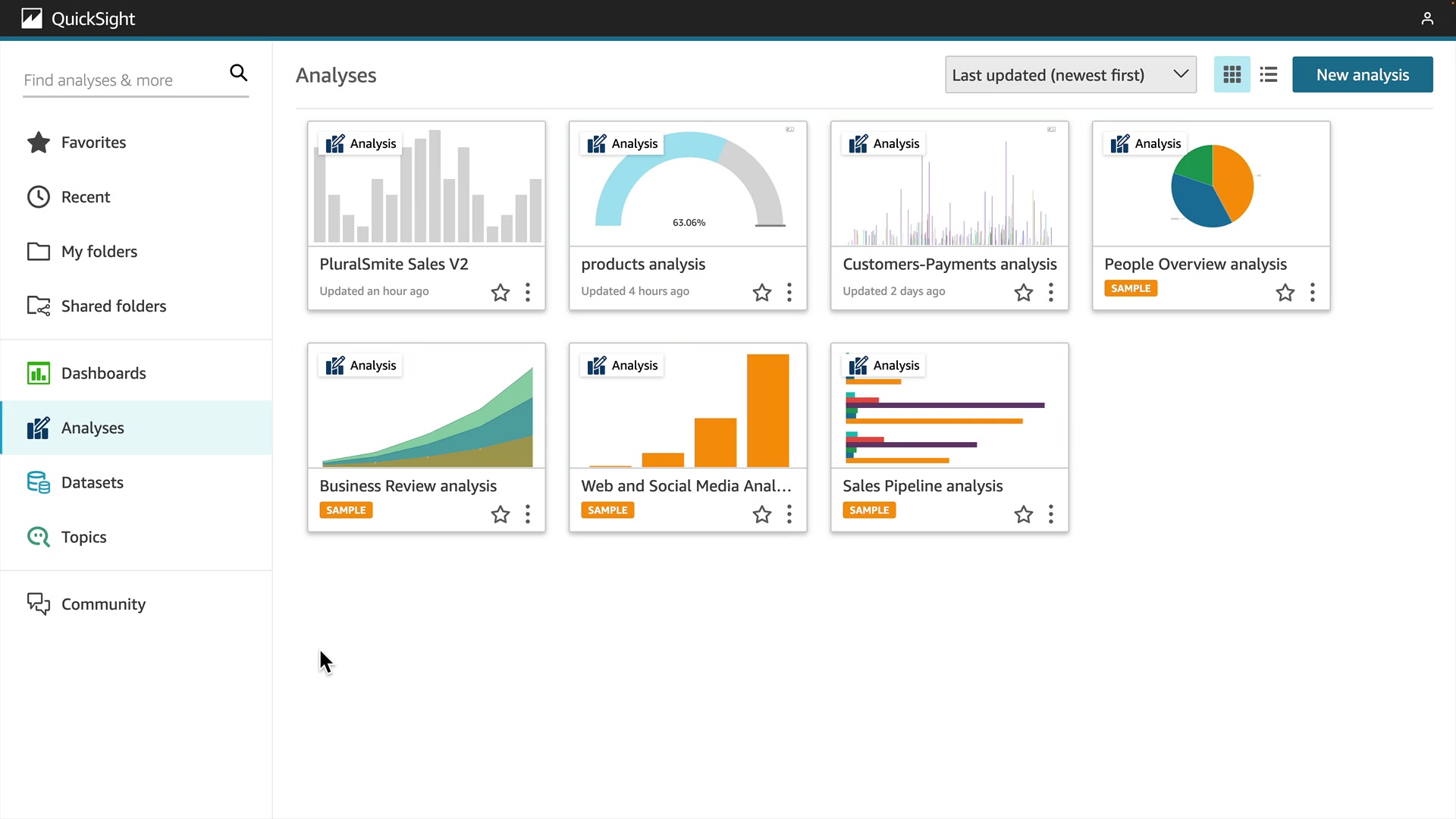Open options menu for Customers-Payments analysis
Viewport: 1456px width, 819px height.
[x=1050, y=292]
